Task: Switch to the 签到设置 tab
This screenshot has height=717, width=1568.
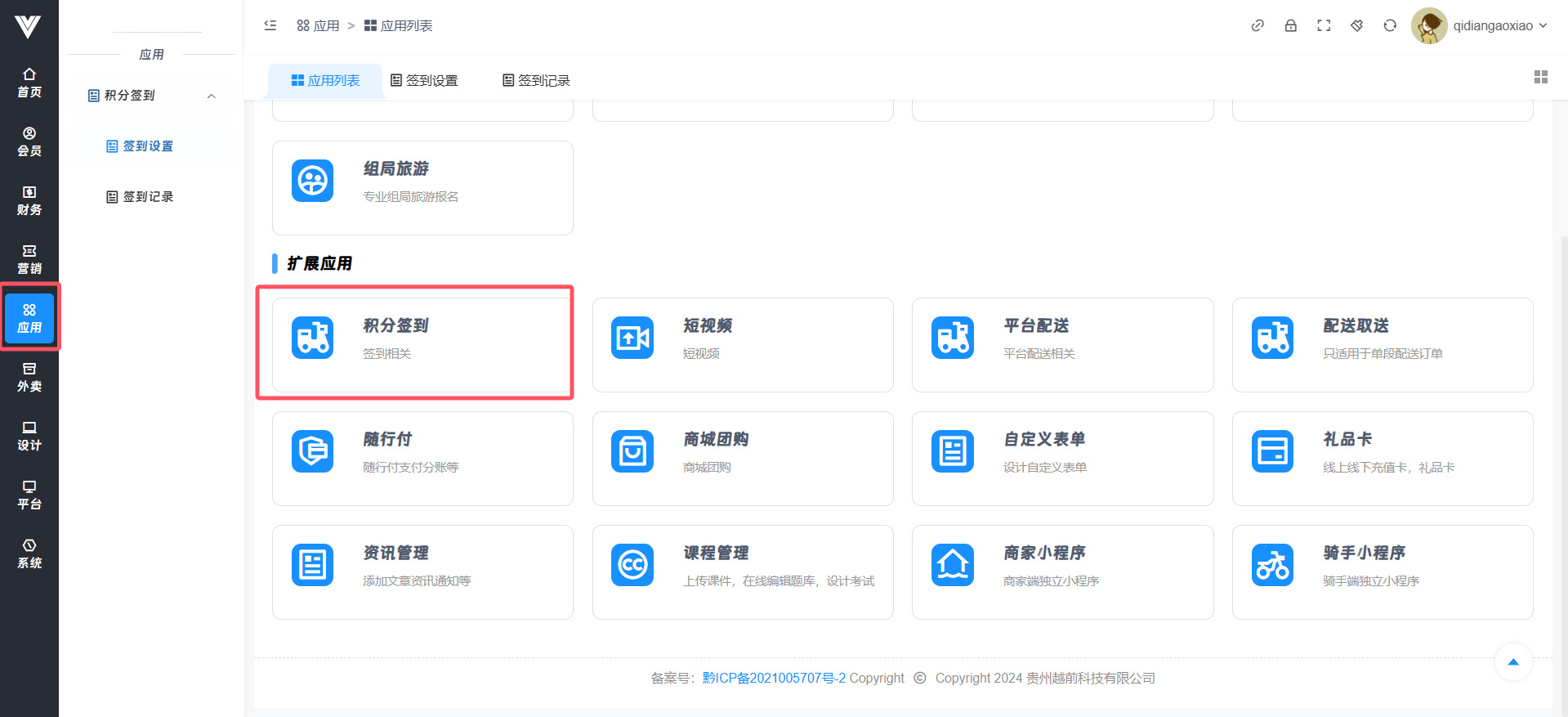Action: click(424, 80)
